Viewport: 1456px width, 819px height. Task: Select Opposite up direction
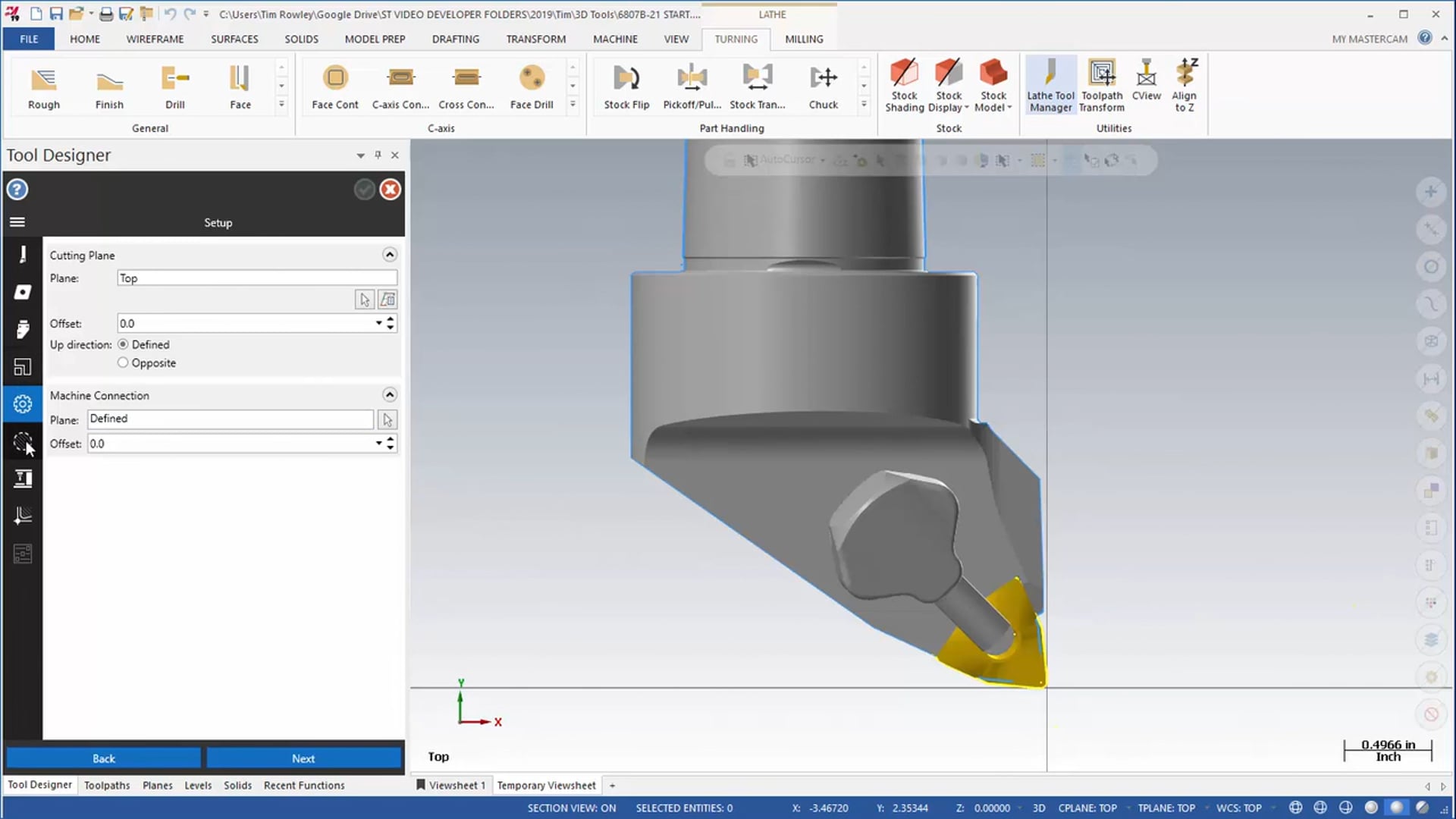pyautogui.click(x=123, y=362)
